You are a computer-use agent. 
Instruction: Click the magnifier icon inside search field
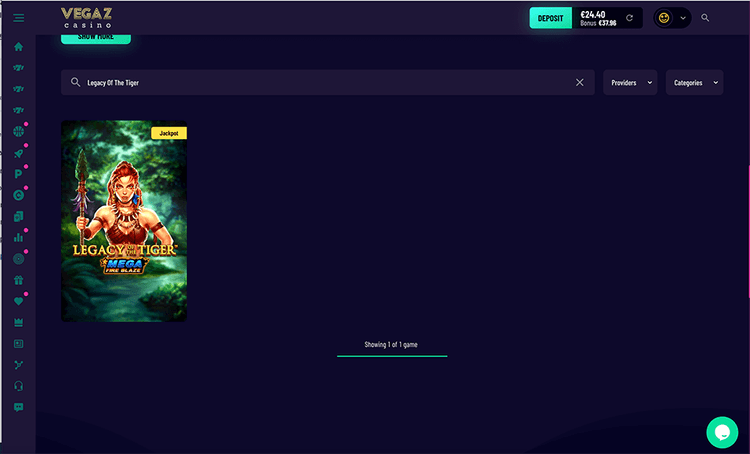[76, 82]
